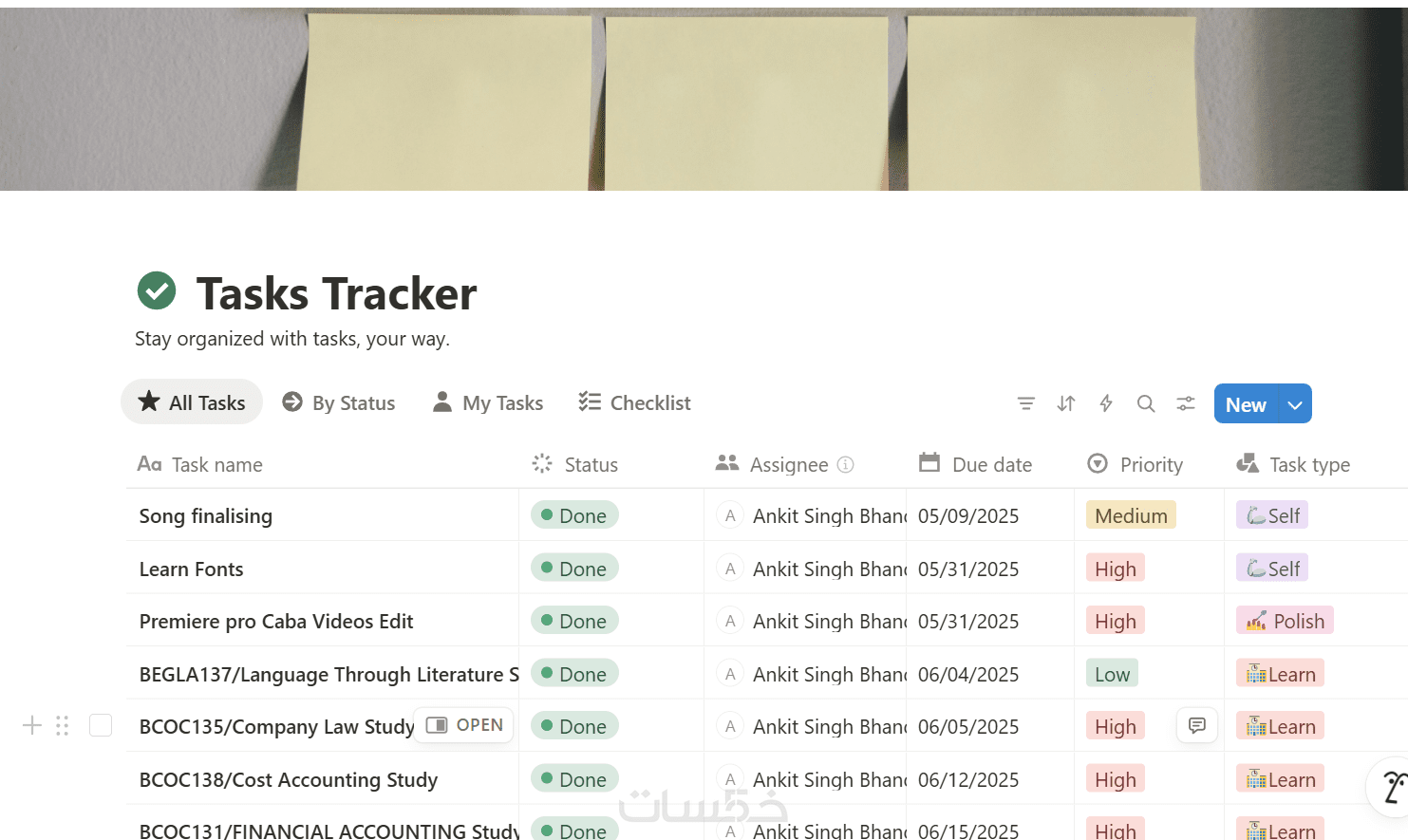Click the New button
Image resolution: width=1408 pixels, height=840 pixels.
pyautogui.click(x=1246, y=404)
